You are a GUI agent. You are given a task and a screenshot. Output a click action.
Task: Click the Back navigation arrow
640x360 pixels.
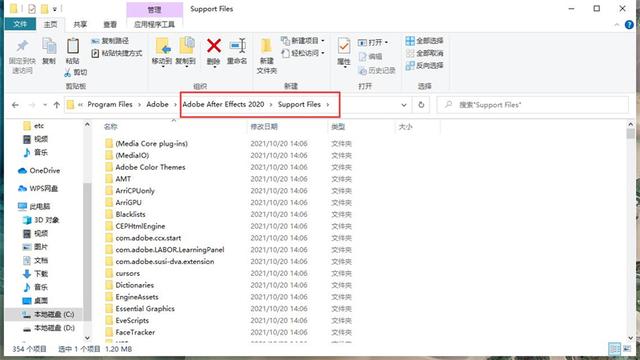(x=15, y=105)
